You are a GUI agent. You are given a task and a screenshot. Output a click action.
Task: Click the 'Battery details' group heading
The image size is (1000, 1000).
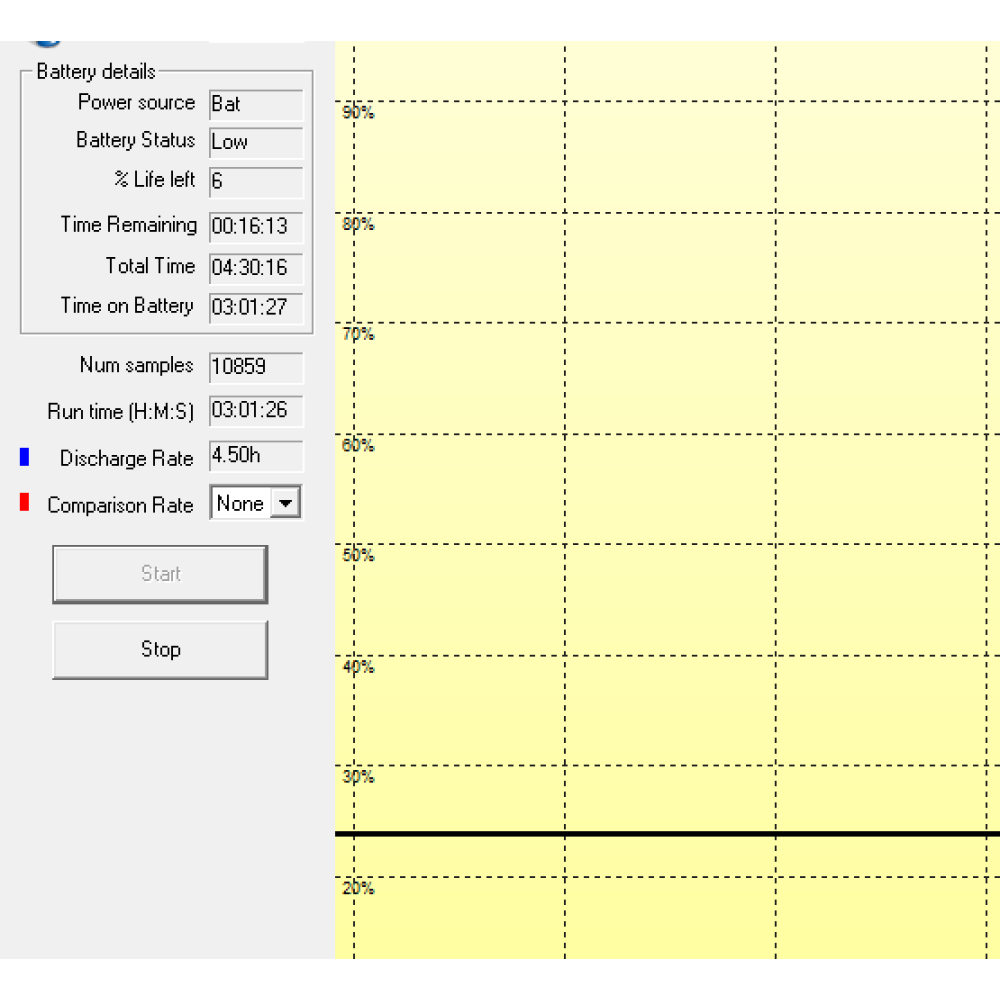96,72
